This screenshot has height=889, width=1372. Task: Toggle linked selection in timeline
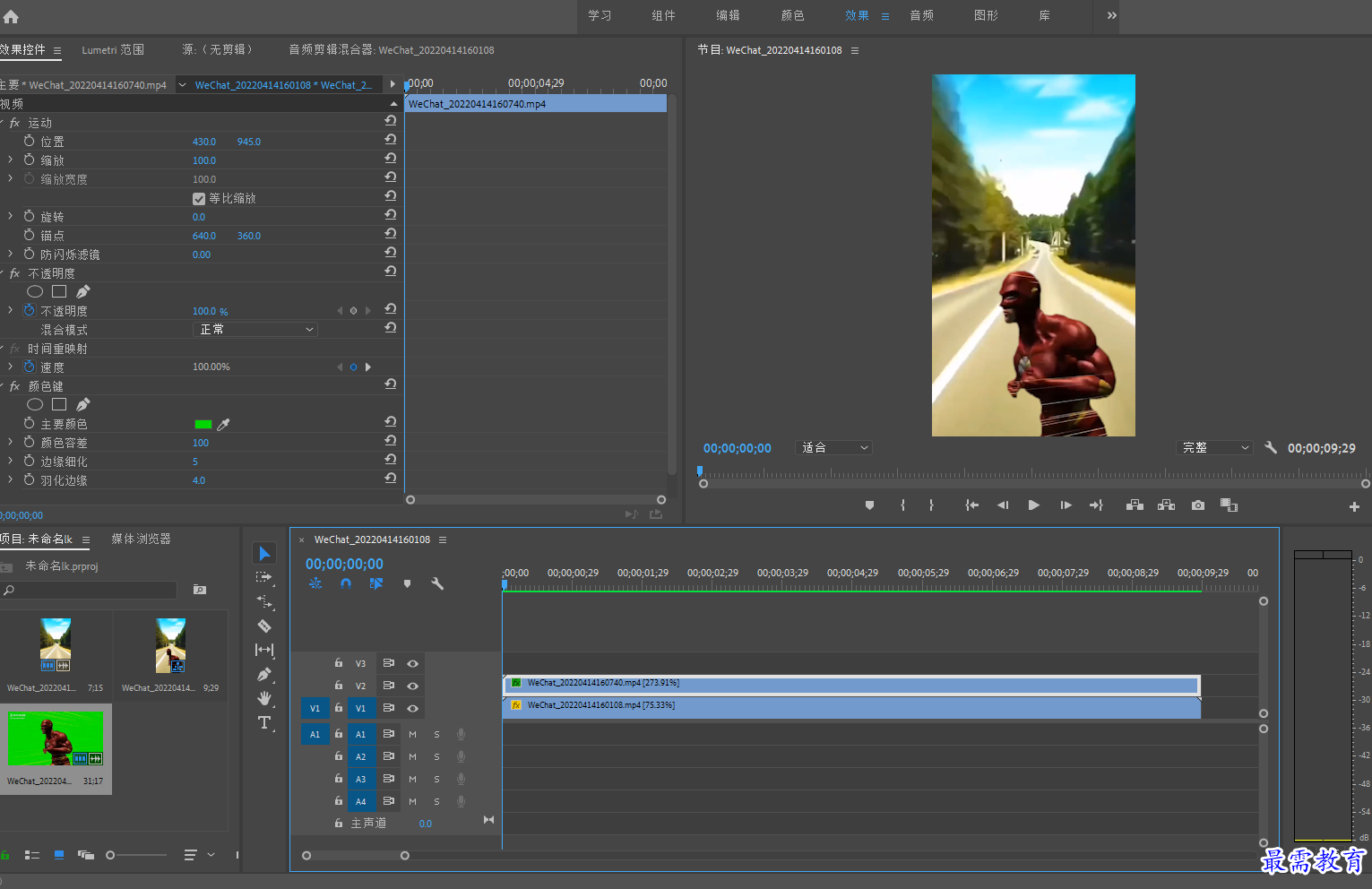(x=376, y=583)
